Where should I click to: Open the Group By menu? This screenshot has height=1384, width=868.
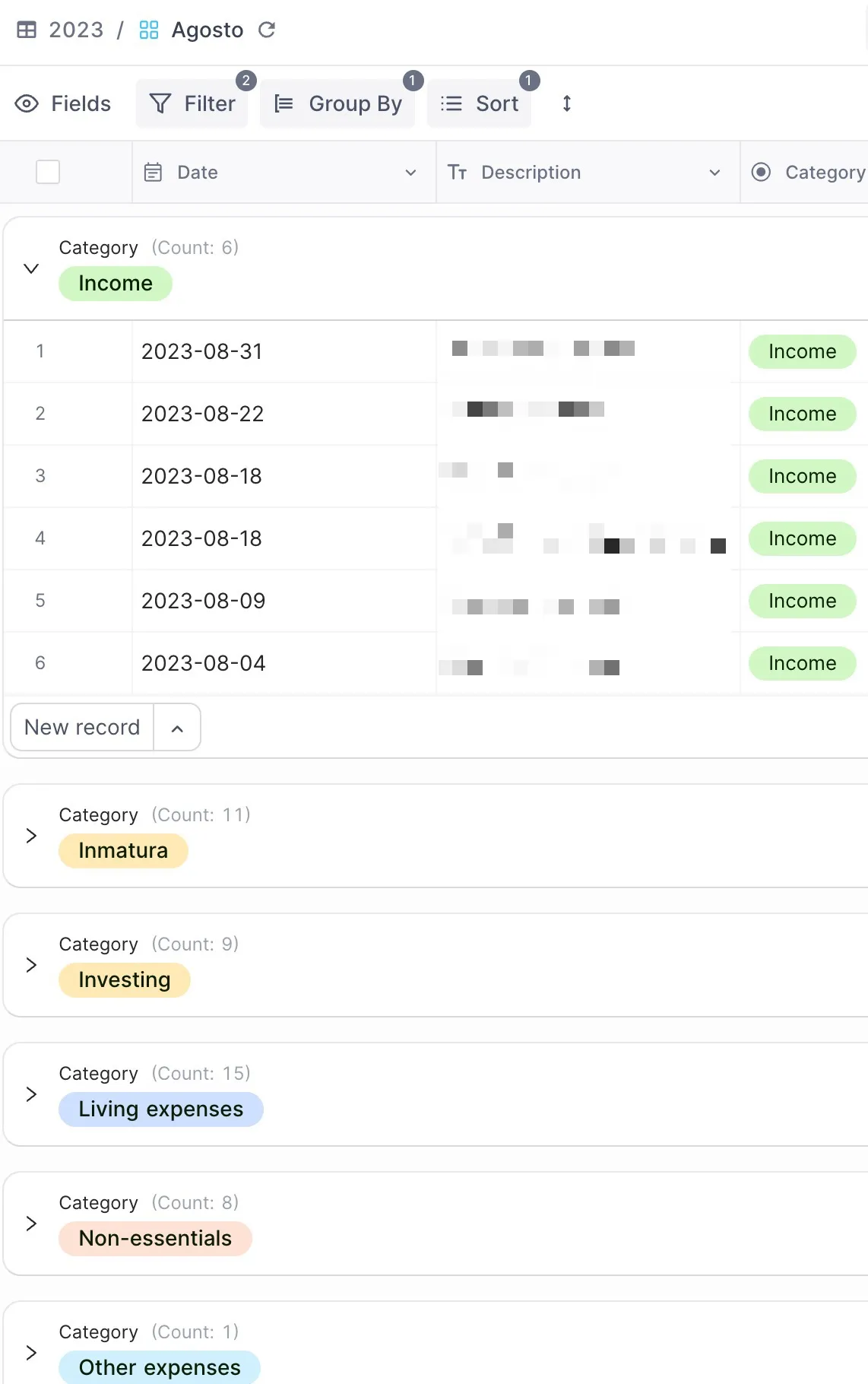click(x=338, y=103)
